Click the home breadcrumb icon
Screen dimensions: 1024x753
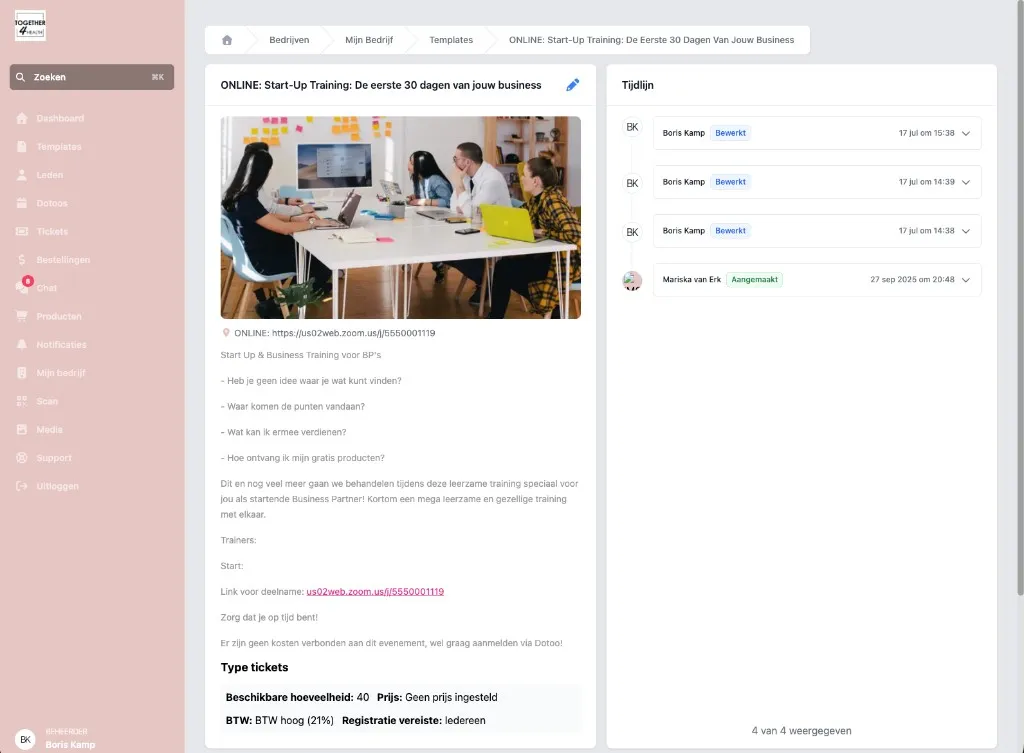point(227,40)
